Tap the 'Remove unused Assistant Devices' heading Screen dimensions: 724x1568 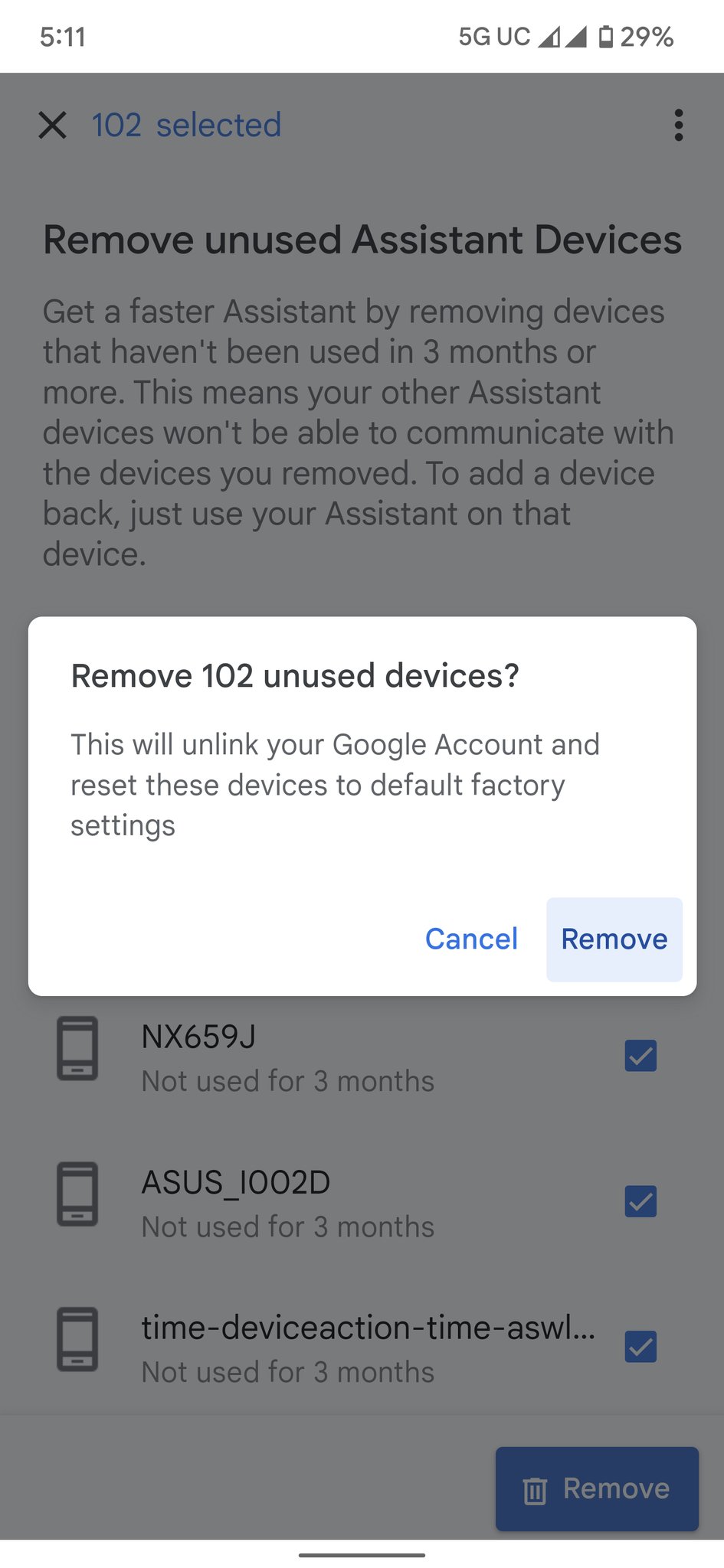362,240
